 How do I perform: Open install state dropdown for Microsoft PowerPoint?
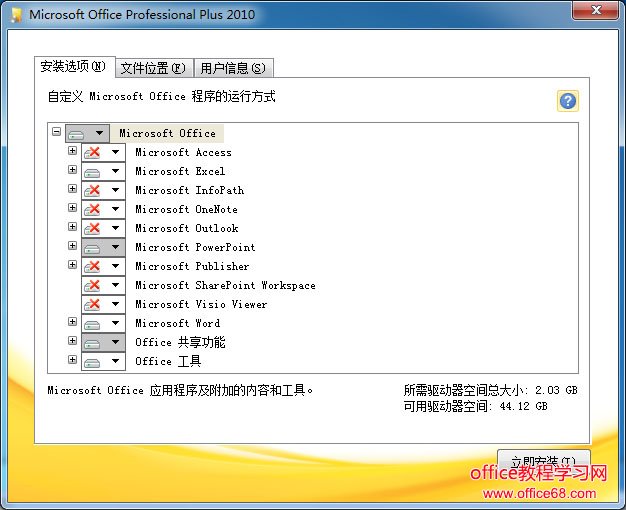[103, 247]
